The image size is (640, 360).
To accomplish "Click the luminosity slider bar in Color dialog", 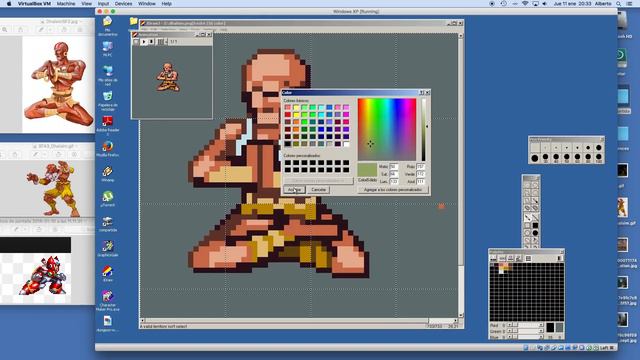I will tap(423, 129).
